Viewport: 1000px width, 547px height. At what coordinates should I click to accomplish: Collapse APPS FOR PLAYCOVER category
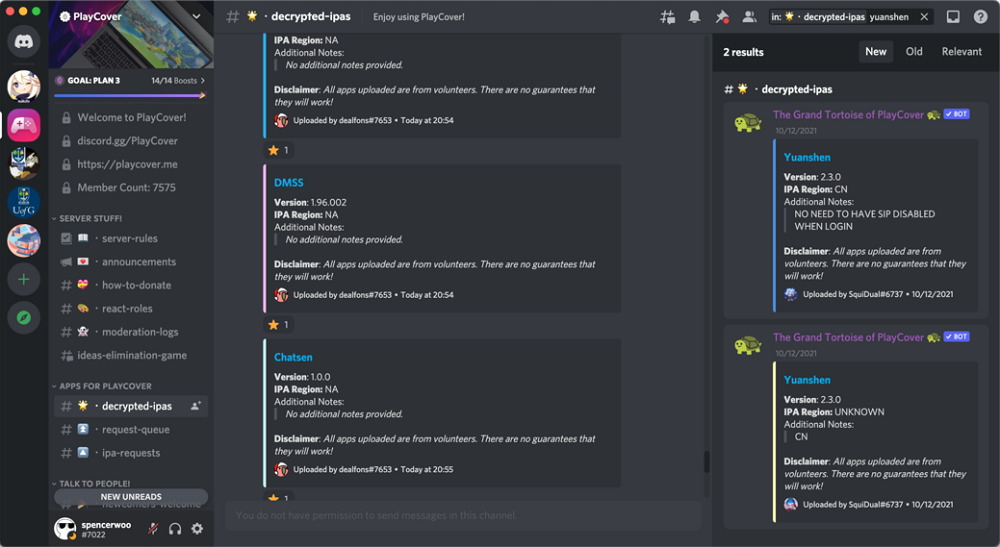tap(102, 386)
